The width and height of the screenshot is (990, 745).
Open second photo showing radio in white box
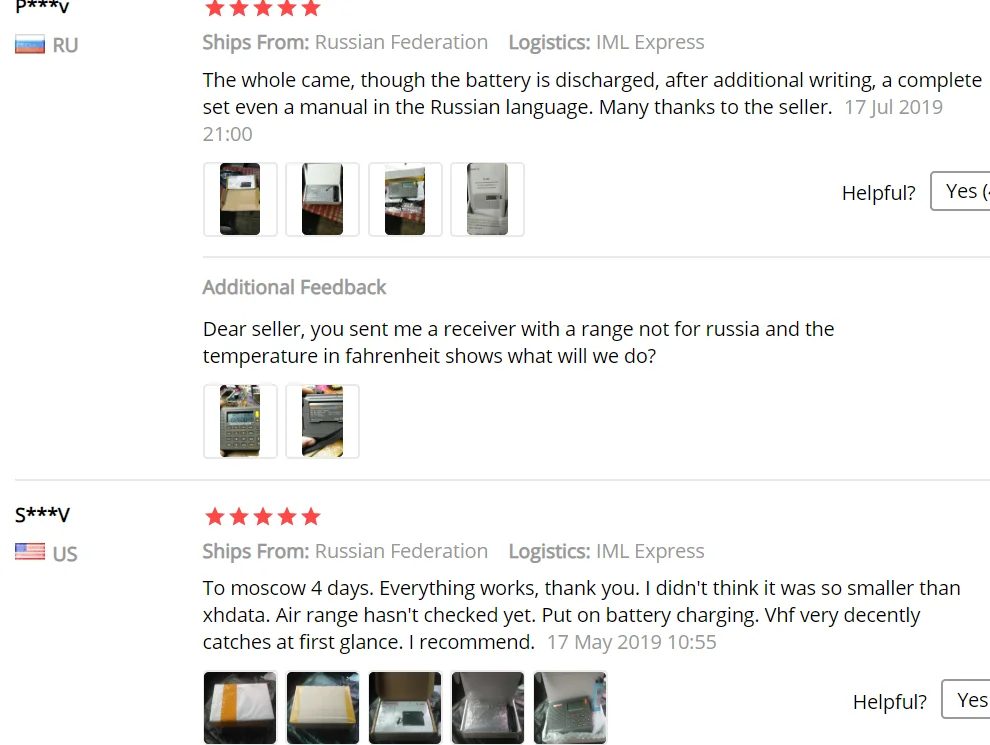(x=322, y=199)
